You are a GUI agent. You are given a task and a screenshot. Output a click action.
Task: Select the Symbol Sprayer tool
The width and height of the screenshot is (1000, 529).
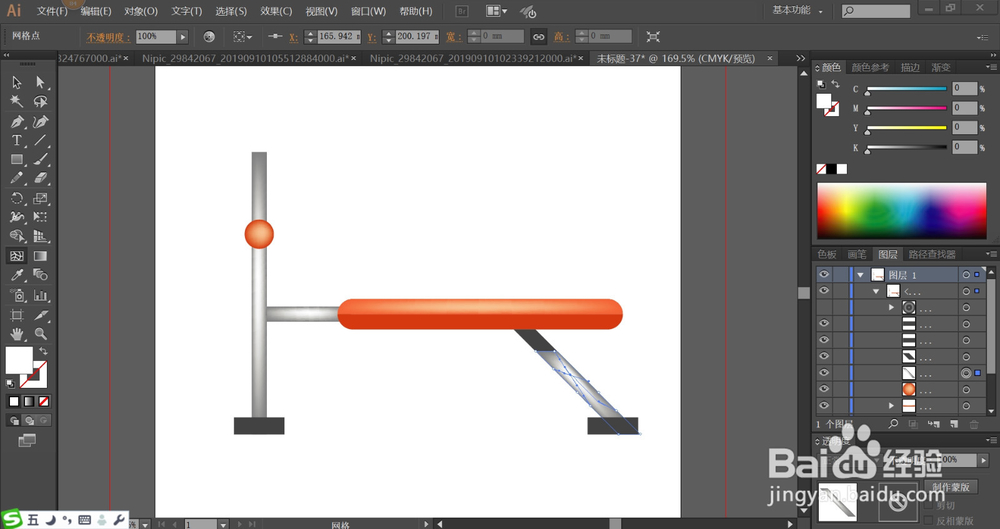[x=17, y=295]
